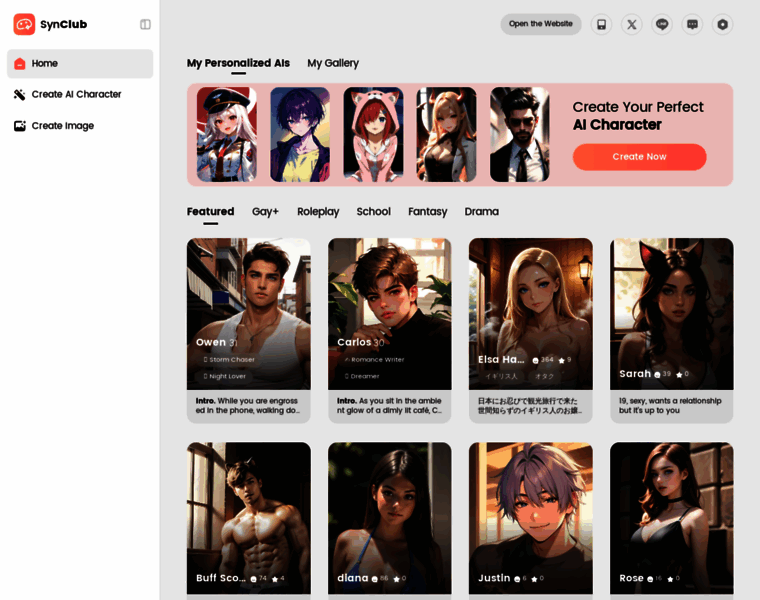Collapse the sidebar using the panel icon
Image resolution: width=760 pixels, height=600 pixels.
[145, 24]
